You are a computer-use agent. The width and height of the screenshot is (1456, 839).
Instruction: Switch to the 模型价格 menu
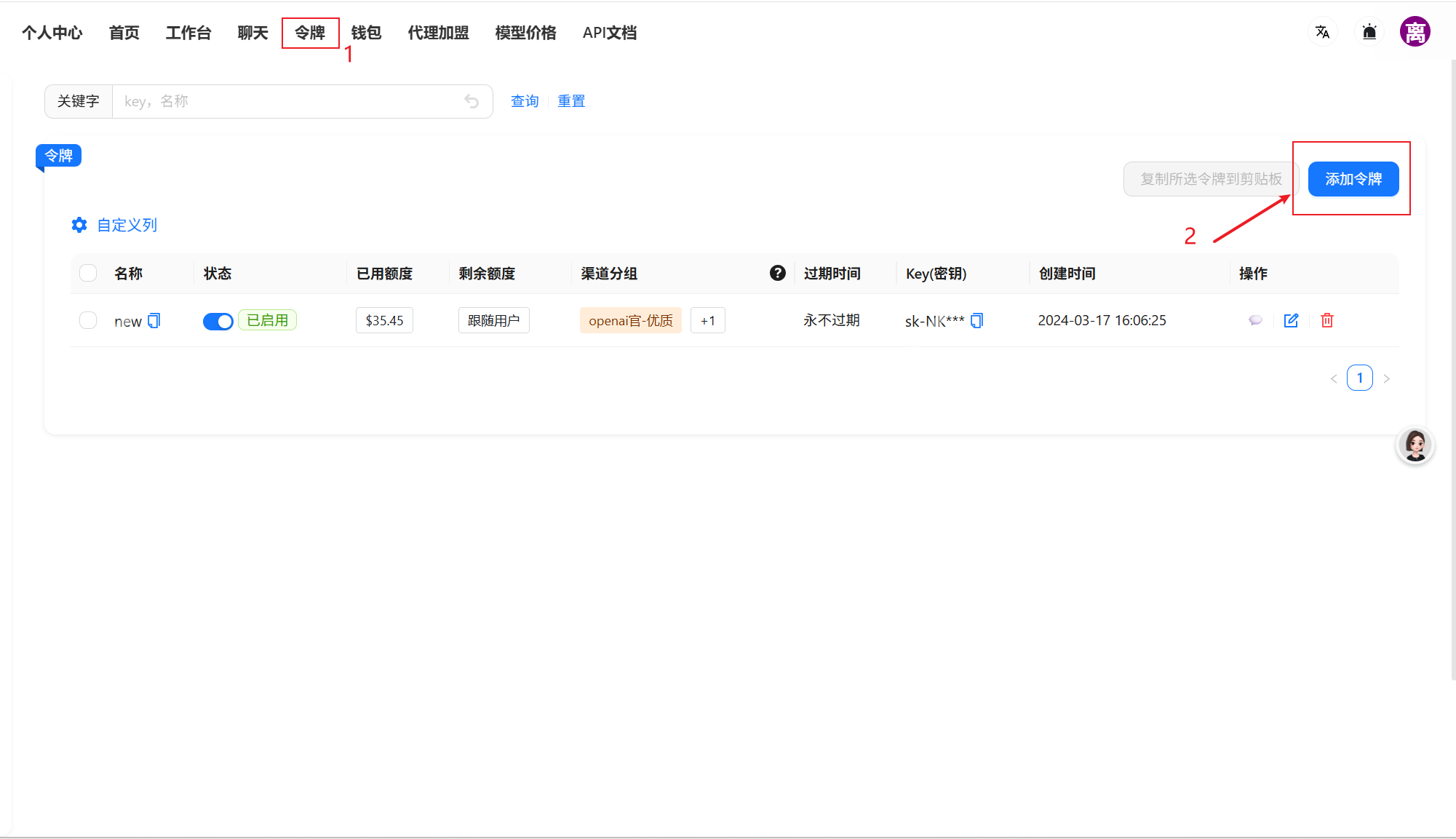coord(525,33)
